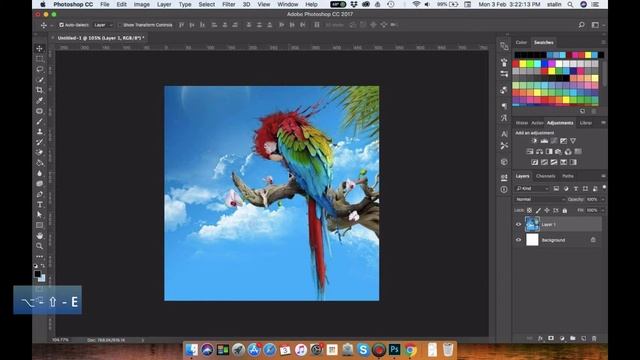Open the Auto-Select Layer dropdown
This screenshot has width=640, height=360.
tap(103, 25)
